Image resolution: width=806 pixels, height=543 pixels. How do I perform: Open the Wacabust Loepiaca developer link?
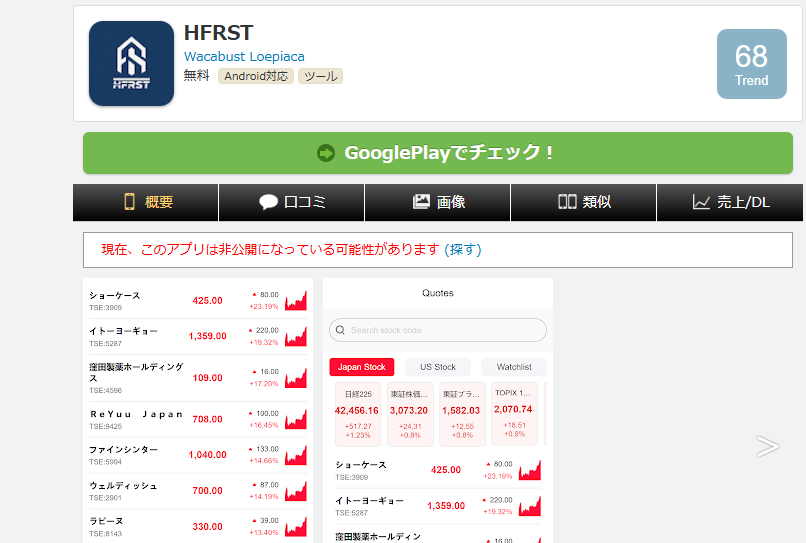(x=244, y=57)
